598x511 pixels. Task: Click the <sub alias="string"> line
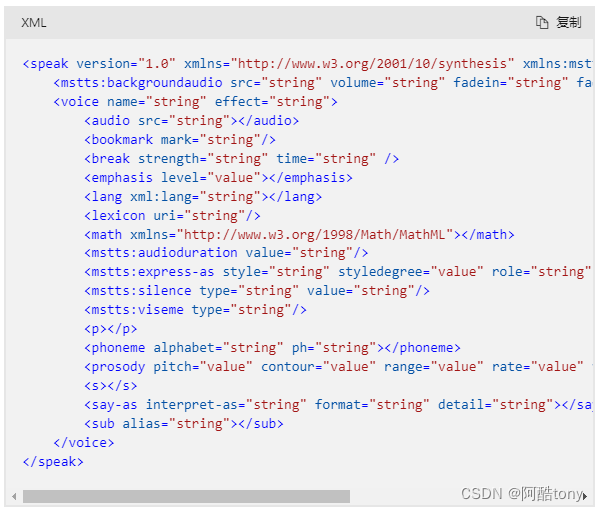pos(184,424)
